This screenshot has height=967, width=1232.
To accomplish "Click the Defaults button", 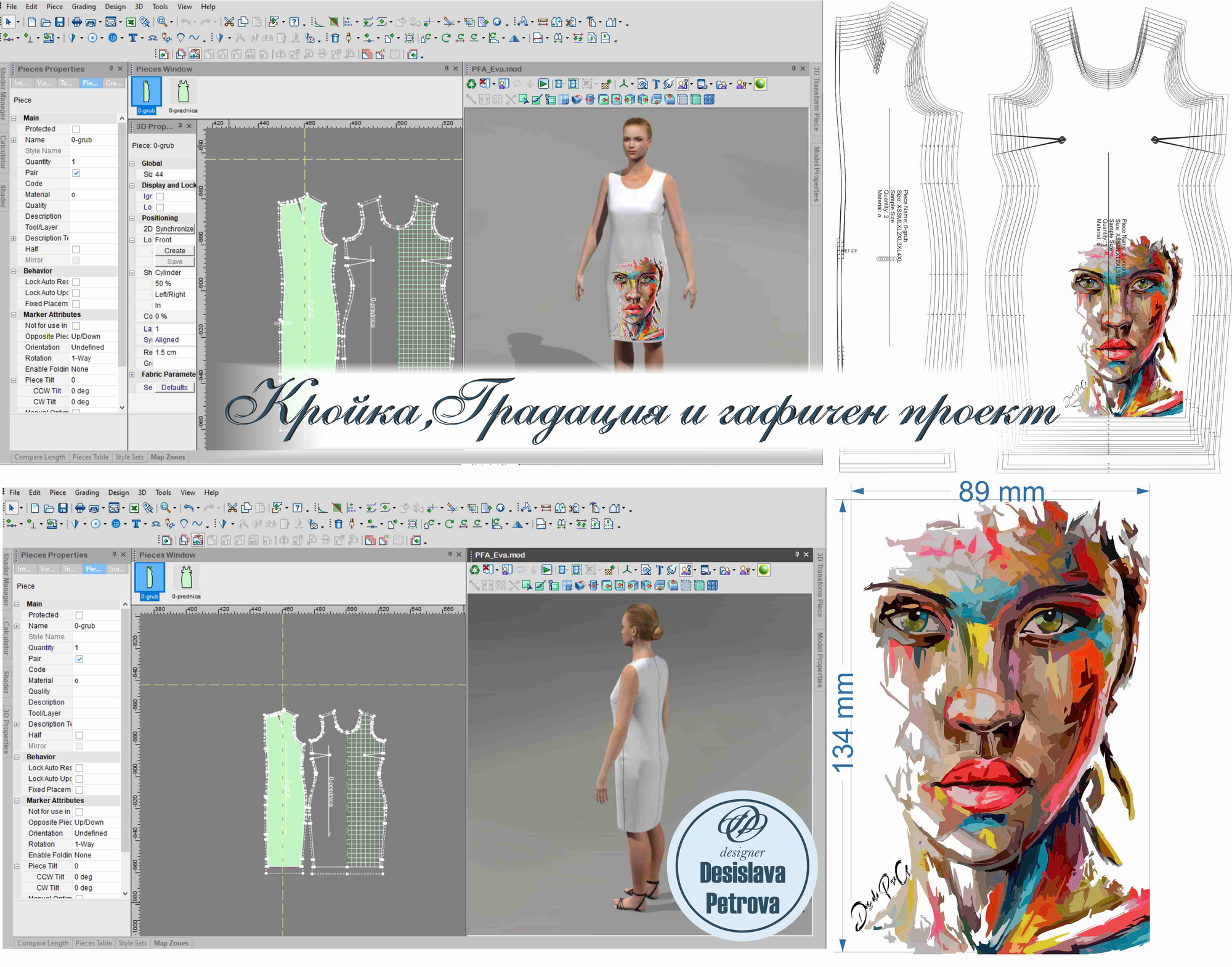I will 174,388.
